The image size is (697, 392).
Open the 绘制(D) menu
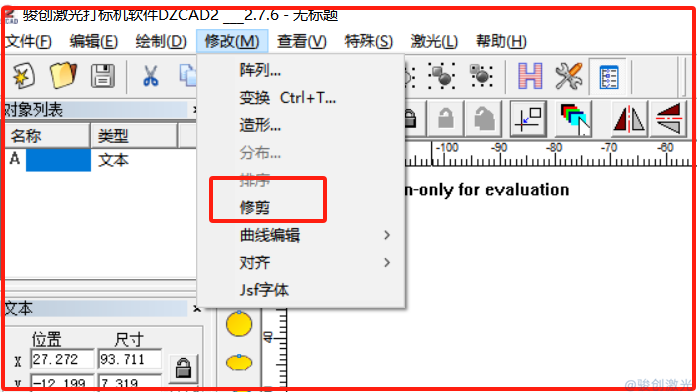click(161, 42)
